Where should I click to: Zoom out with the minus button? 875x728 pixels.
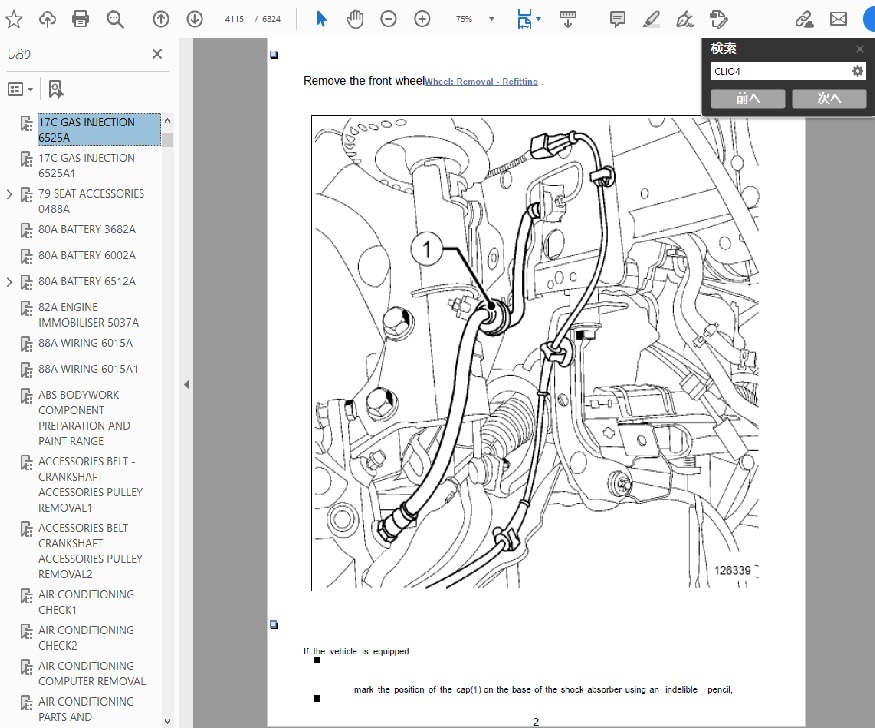pyautogui.click(x=388, y=20)
